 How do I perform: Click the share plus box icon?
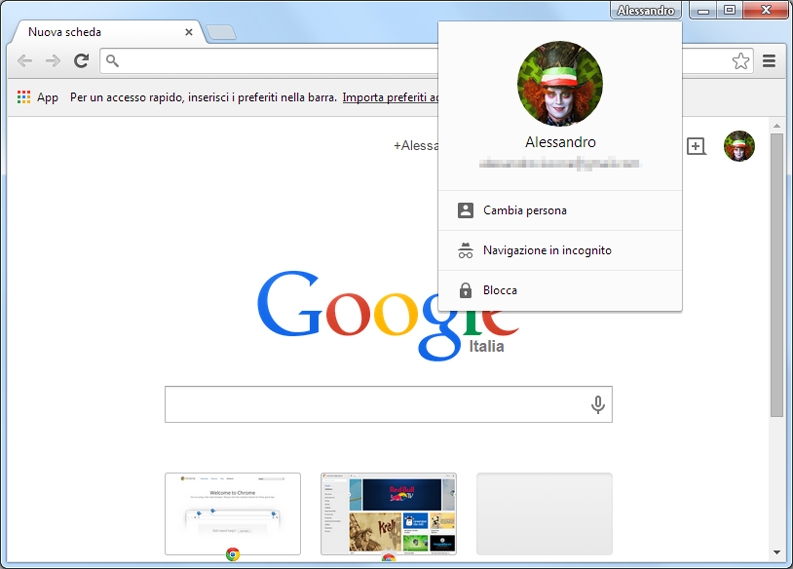[696, 146]
